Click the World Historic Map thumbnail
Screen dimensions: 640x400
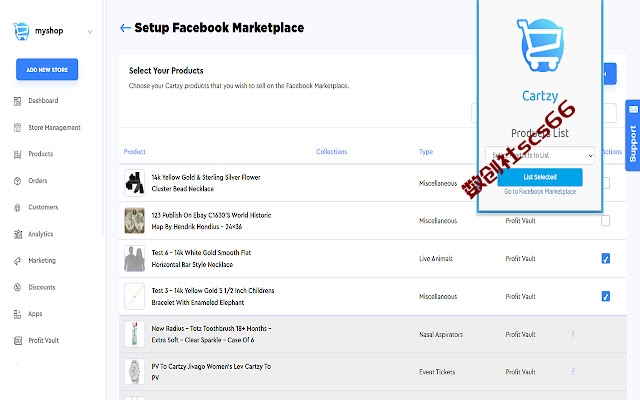pos(134,220)
